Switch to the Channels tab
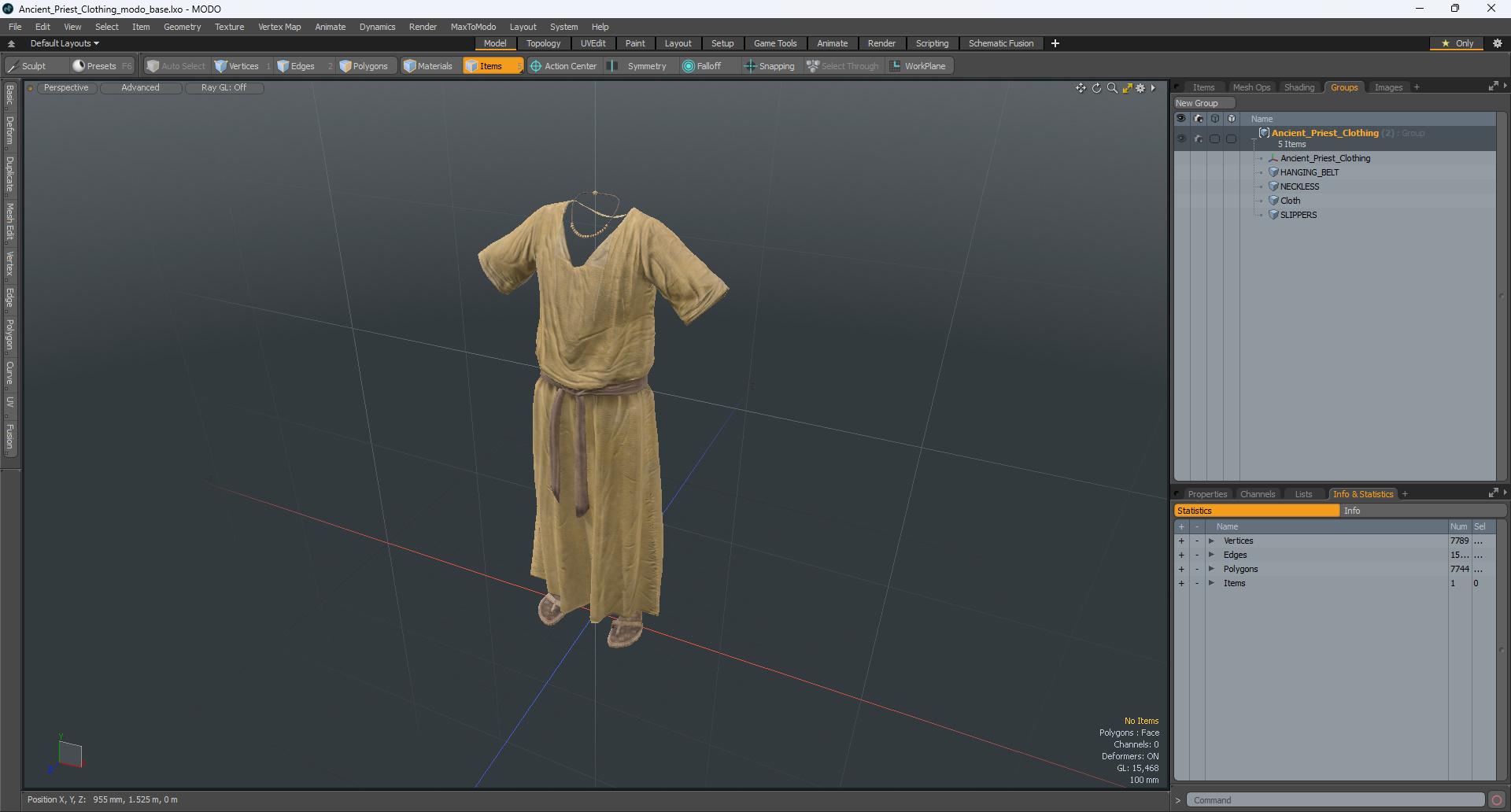This screenshot has width=1511, height=812. [1258, 494]
